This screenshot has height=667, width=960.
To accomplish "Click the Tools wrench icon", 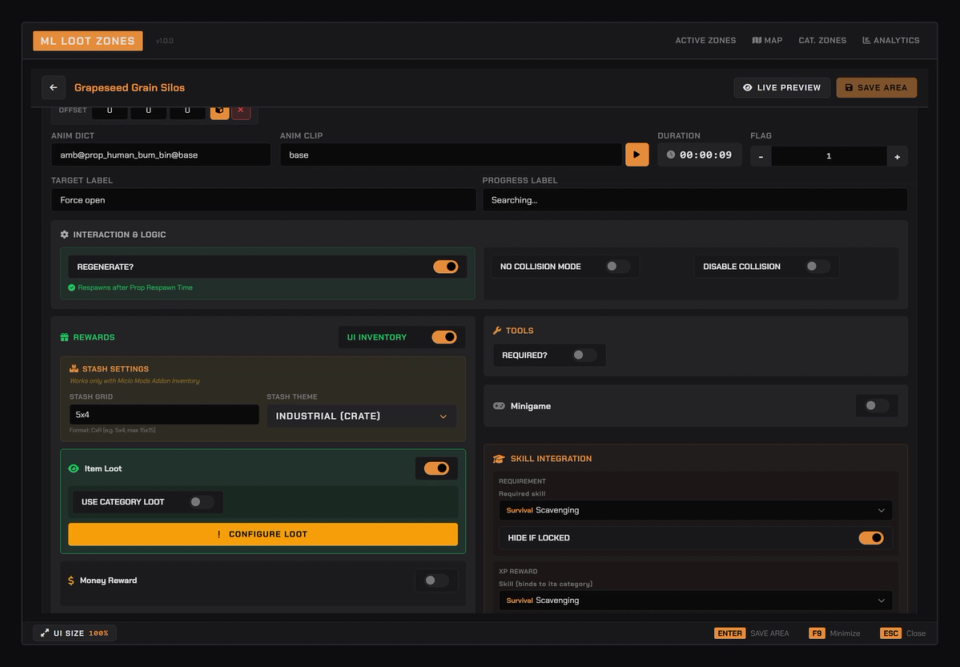I will [497, 331].
